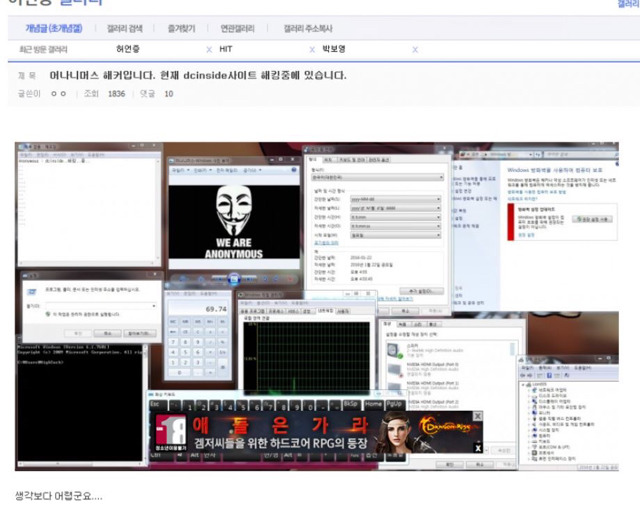Click the Run dialog program icon
The image size is (640, 527).
click(31, 292)
